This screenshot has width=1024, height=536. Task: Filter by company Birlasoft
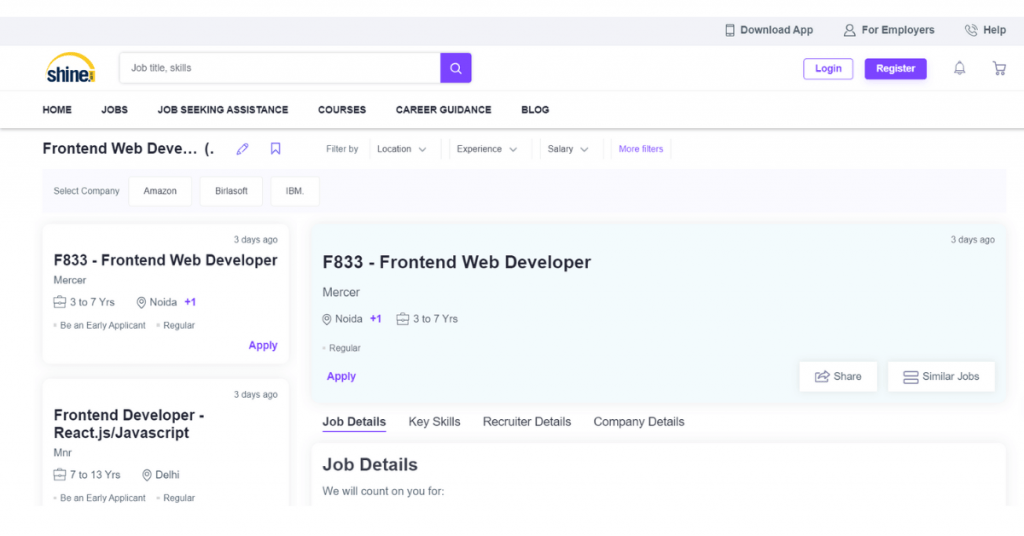pyautogui.click(x=231, y=191)
